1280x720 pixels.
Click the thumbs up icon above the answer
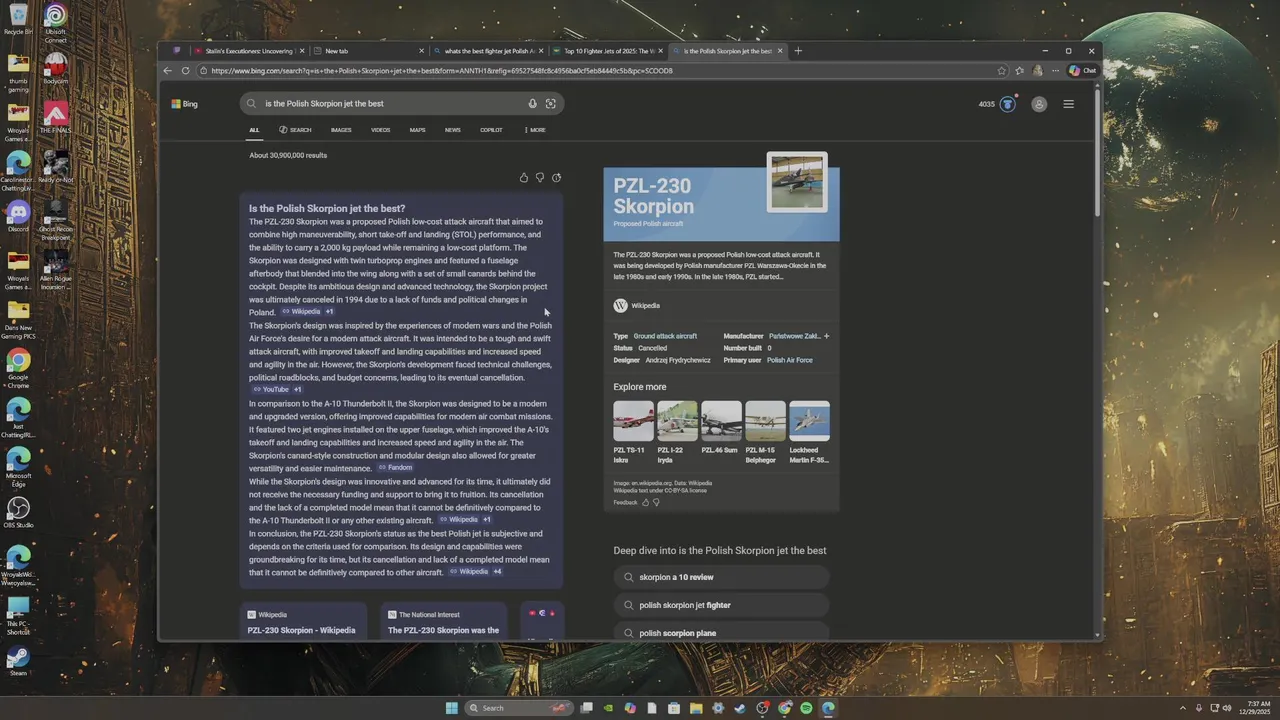[523, 178]
